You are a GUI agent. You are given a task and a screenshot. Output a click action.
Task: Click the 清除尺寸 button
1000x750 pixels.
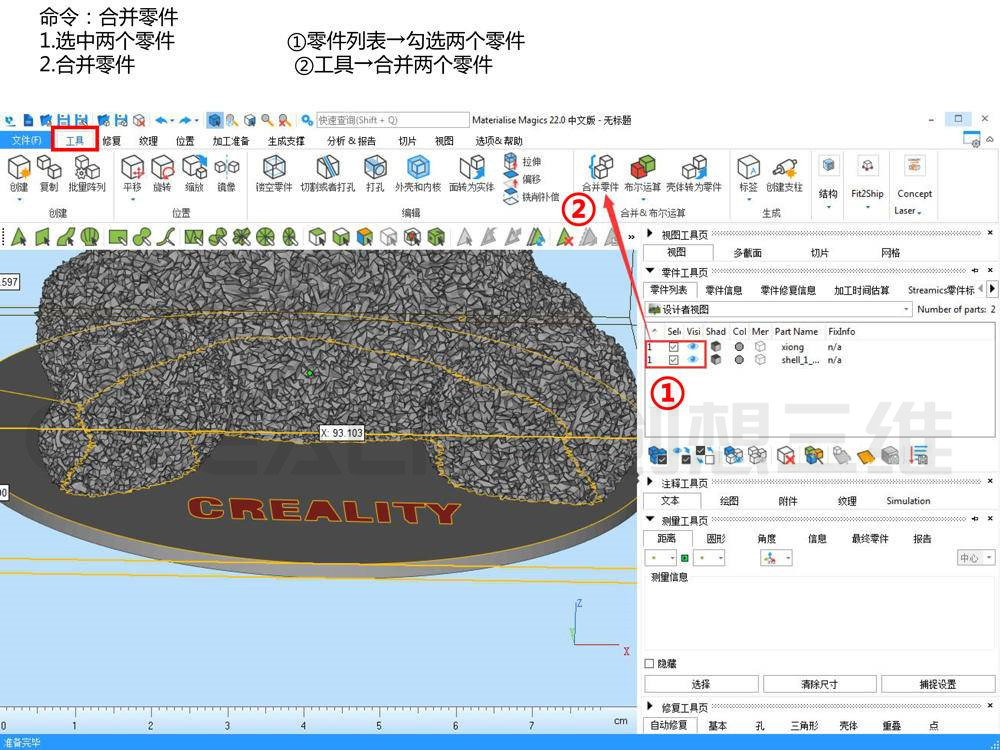coord(820,684)
